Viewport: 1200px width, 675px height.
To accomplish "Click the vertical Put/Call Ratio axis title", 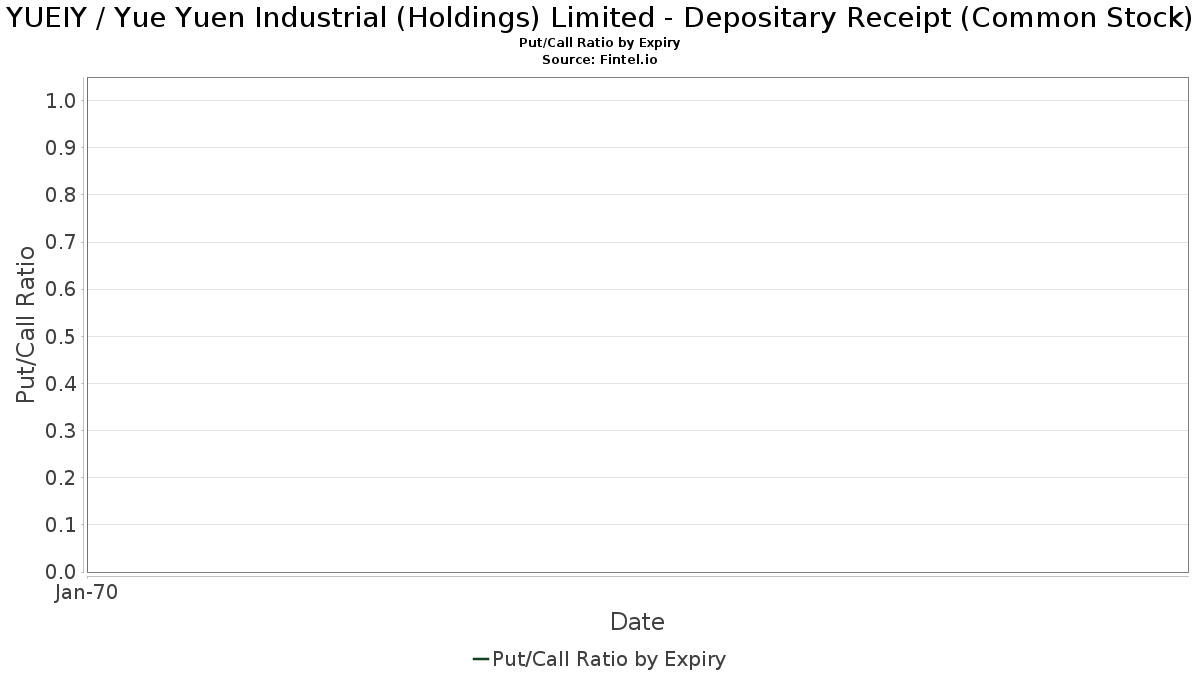I will pos(26,323).
